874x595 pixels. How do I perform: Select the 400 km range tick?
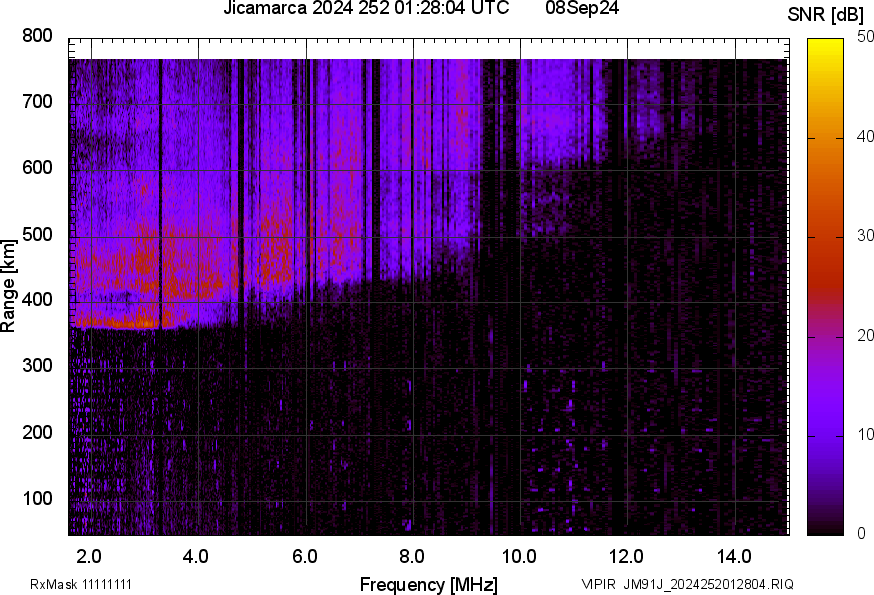tap(36, 298)
